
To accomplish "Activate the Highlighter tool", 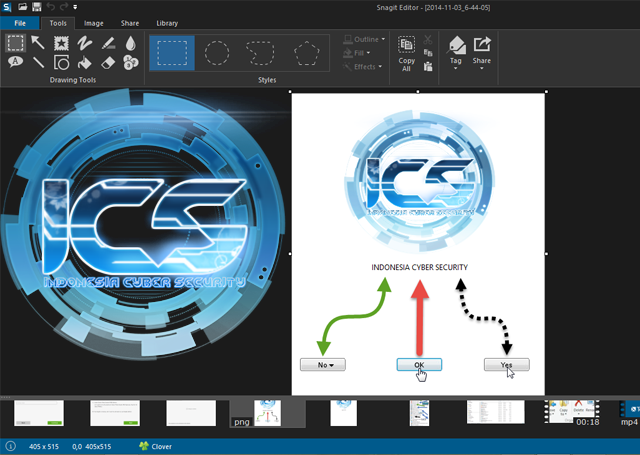I will tap(108, 43).
